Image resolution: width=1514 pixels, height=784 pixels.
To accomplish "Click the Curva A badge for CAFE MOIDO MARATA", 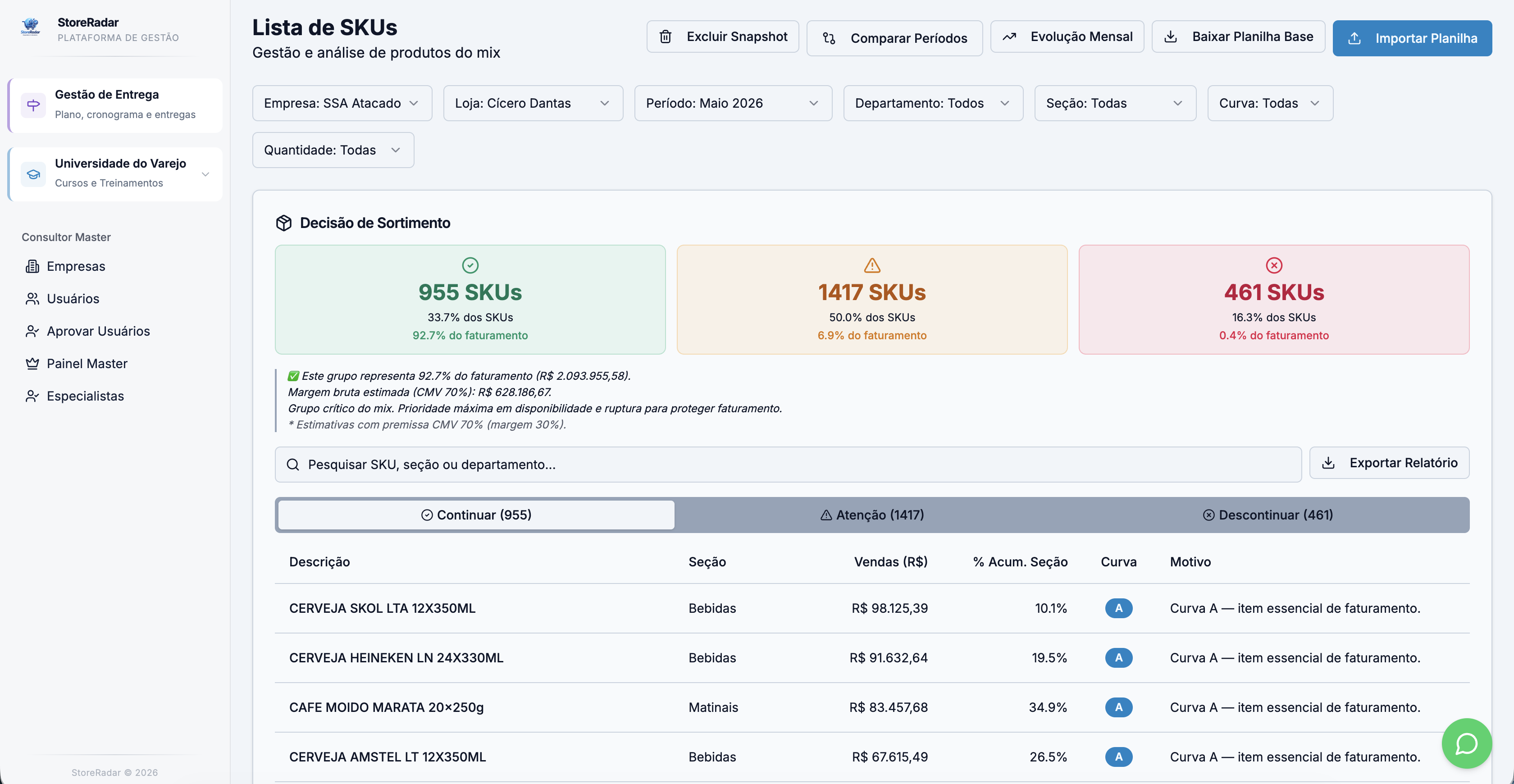I will pyautogui.click(x=1118, y=707).
